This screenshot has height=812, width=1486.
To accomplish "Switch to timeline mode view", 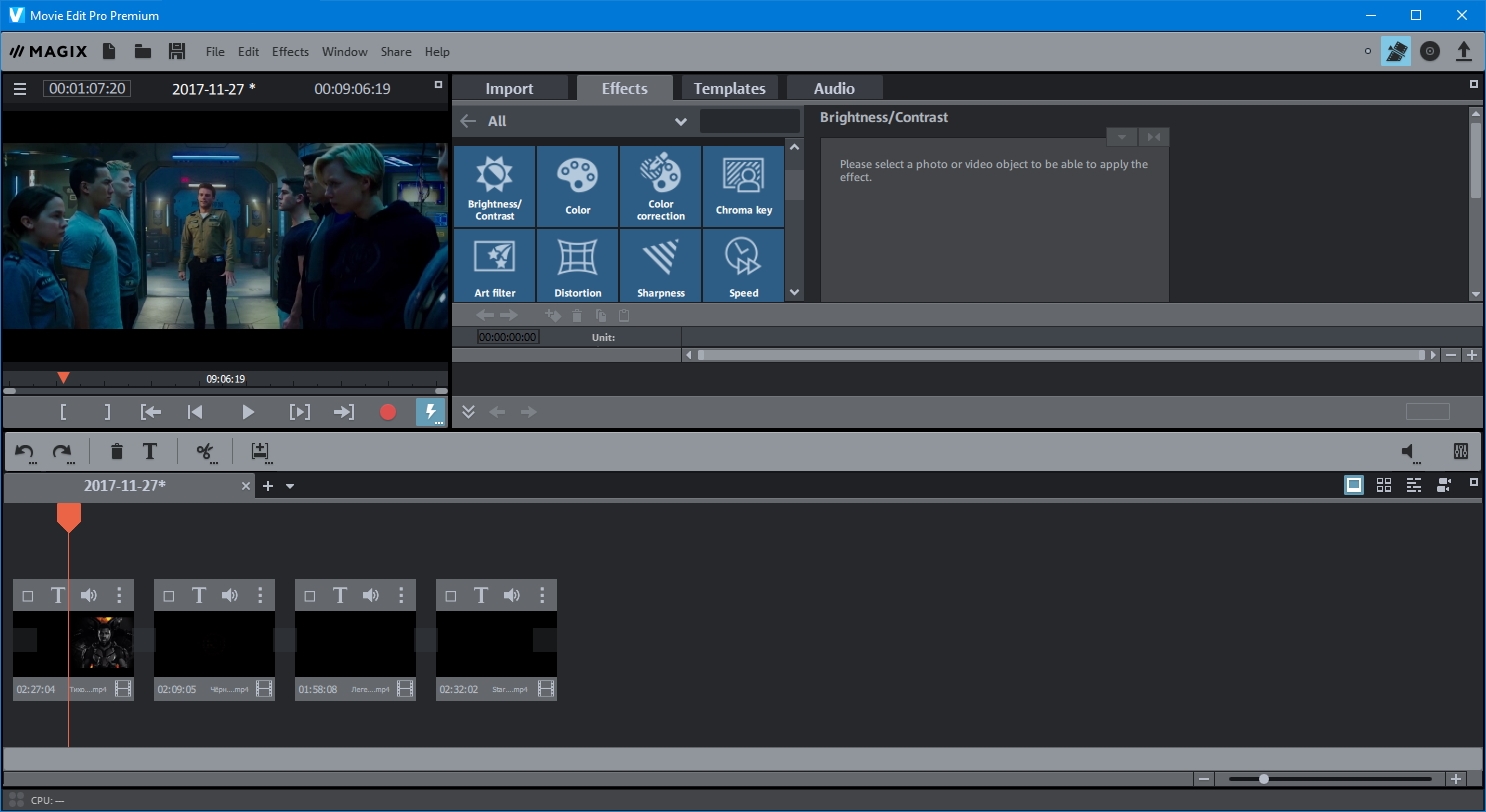I will pos(1414,485).
